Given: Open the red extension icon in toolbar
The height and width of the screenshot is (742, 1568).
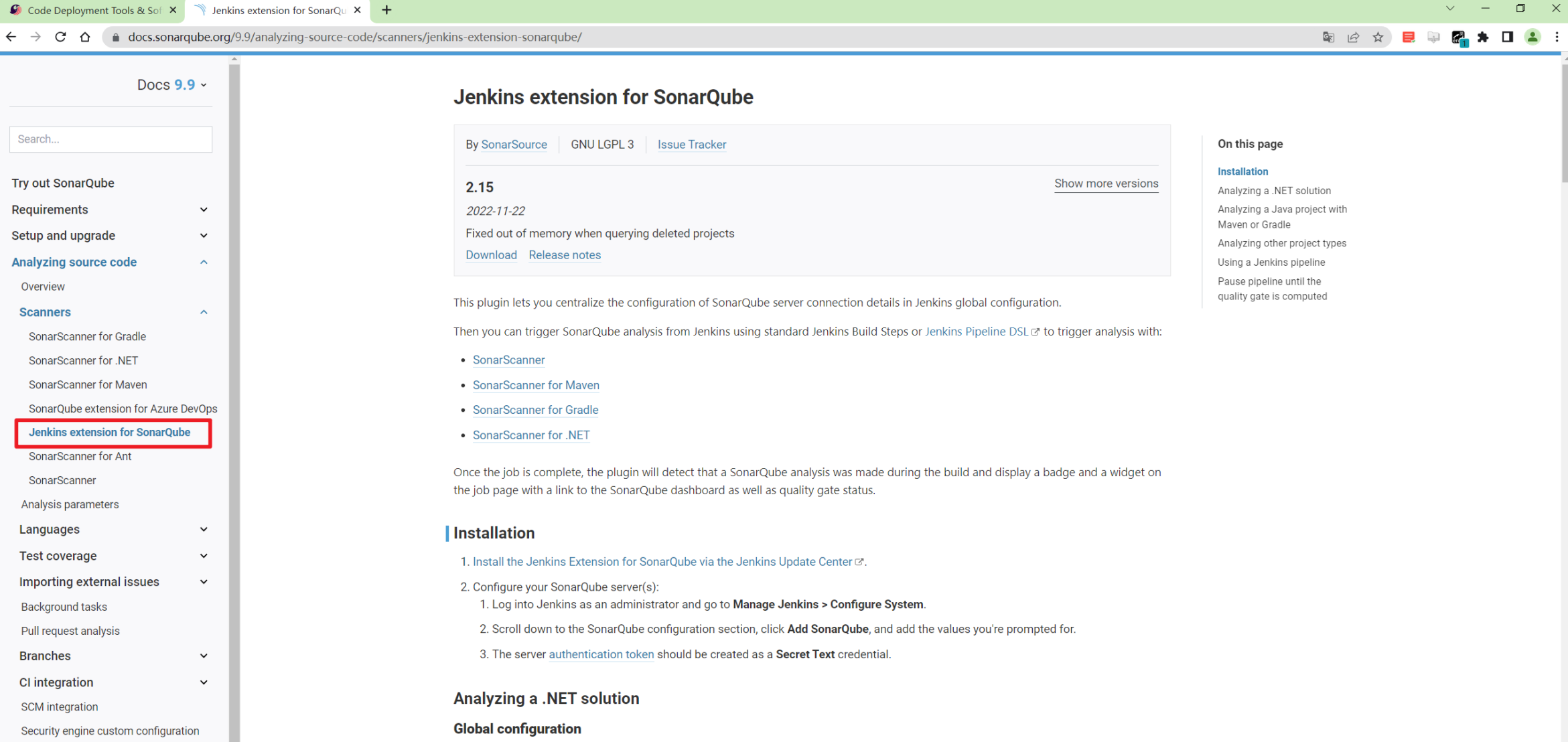Looking at the screenshot, I should [1409, 37].
